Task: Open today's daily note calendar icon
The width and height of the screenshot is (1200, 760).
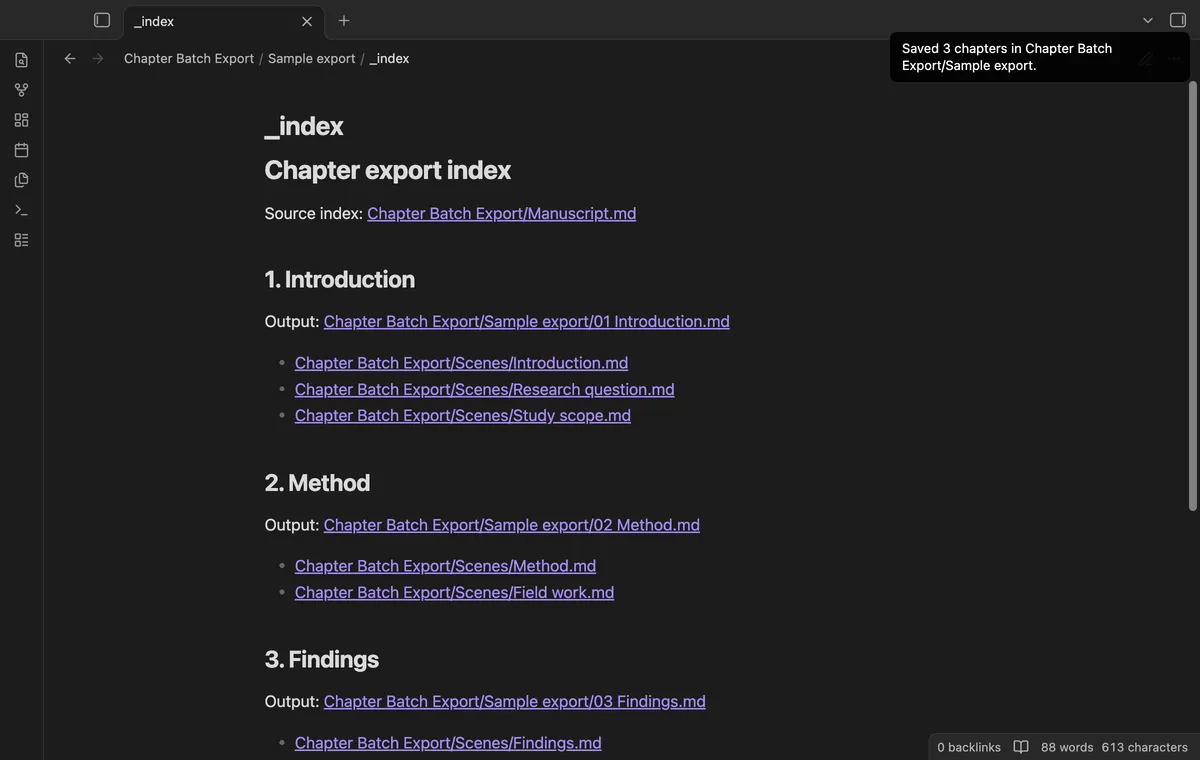Action: (21, 150)
